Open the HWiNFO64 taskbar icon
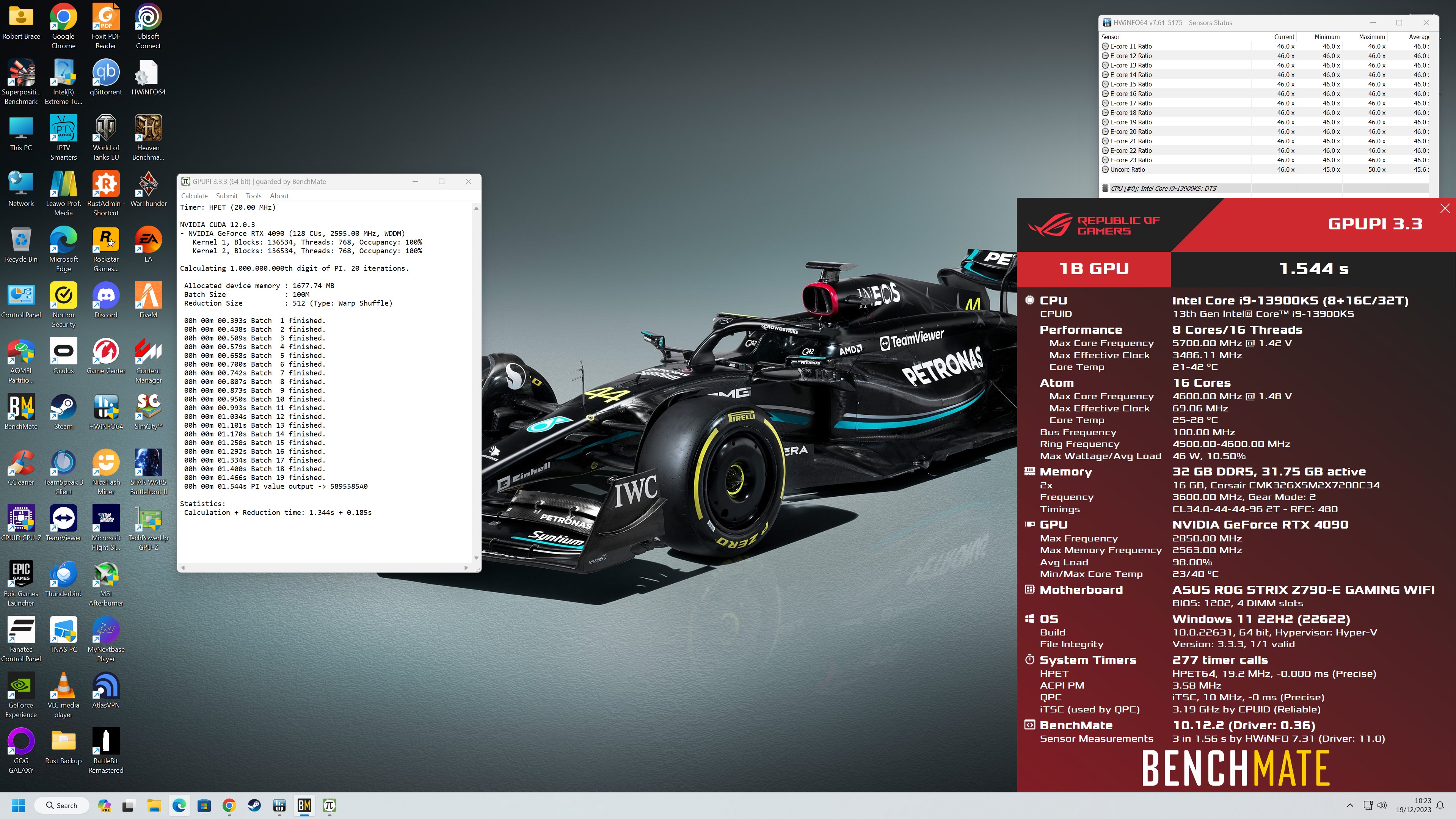The height and width of the screenshot is (819, 1456). pos(279,805)
